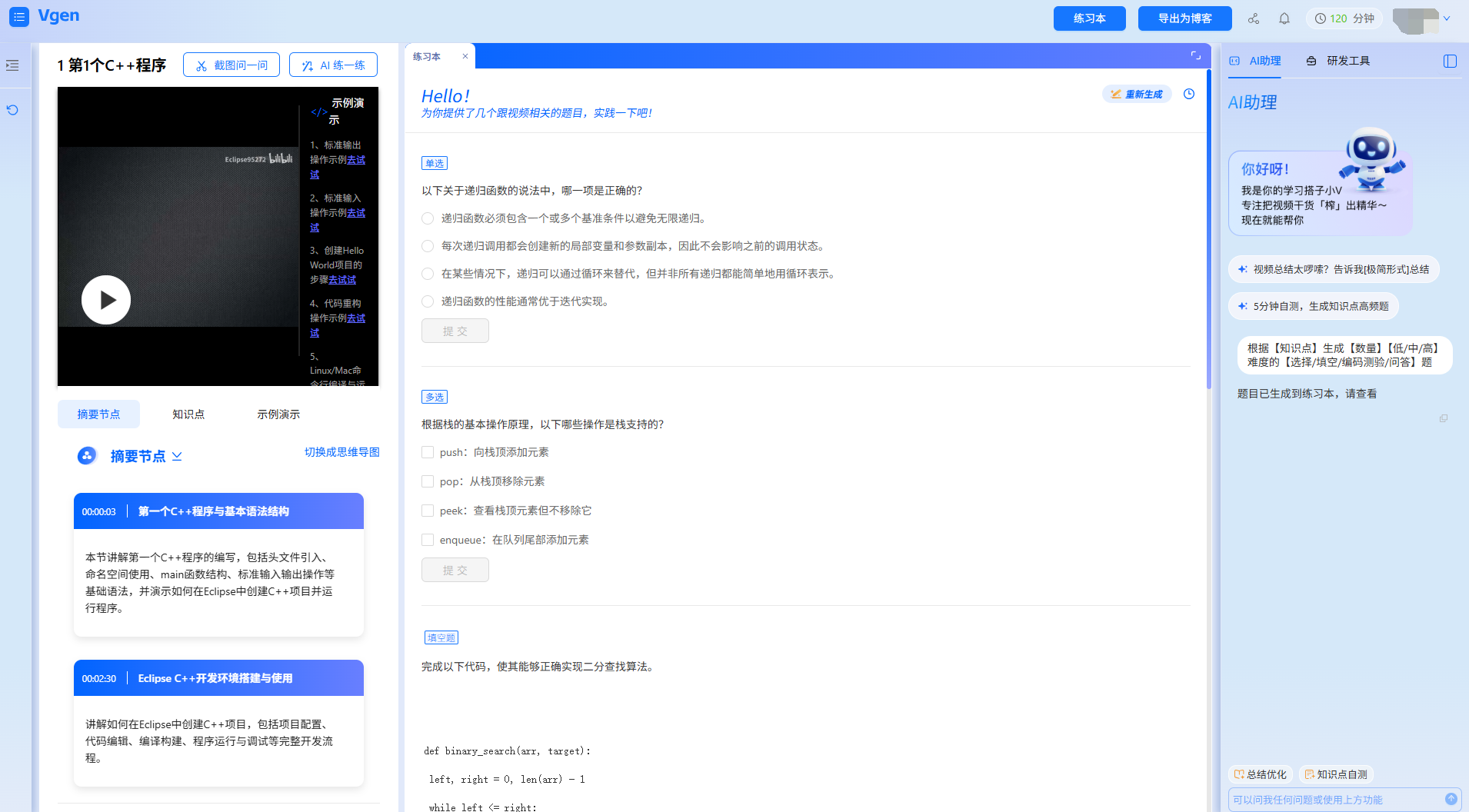Image resolution: width=1469 pixels, height=812 pixels.
Task: Select option 递归函数的性能通常优于迭代实现
Action: [428, 301]
